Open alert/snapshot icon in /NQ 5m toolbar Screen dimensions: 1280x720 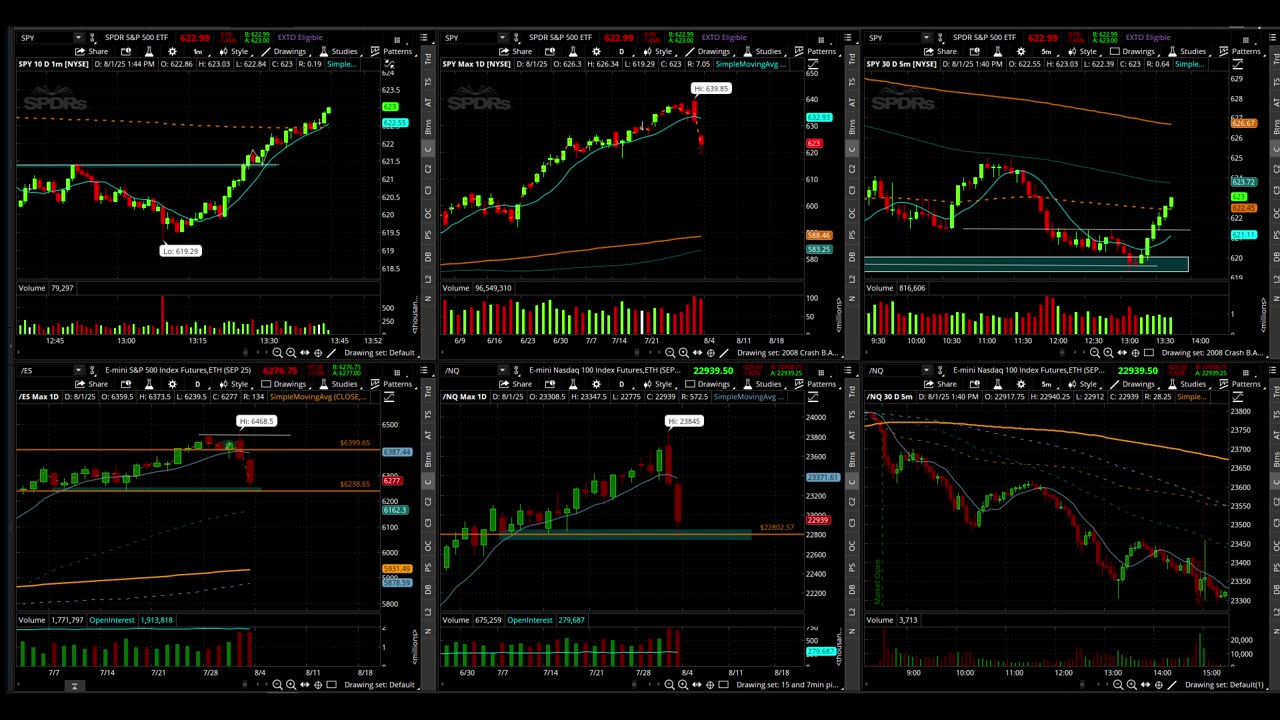click(x=974, y=384)
